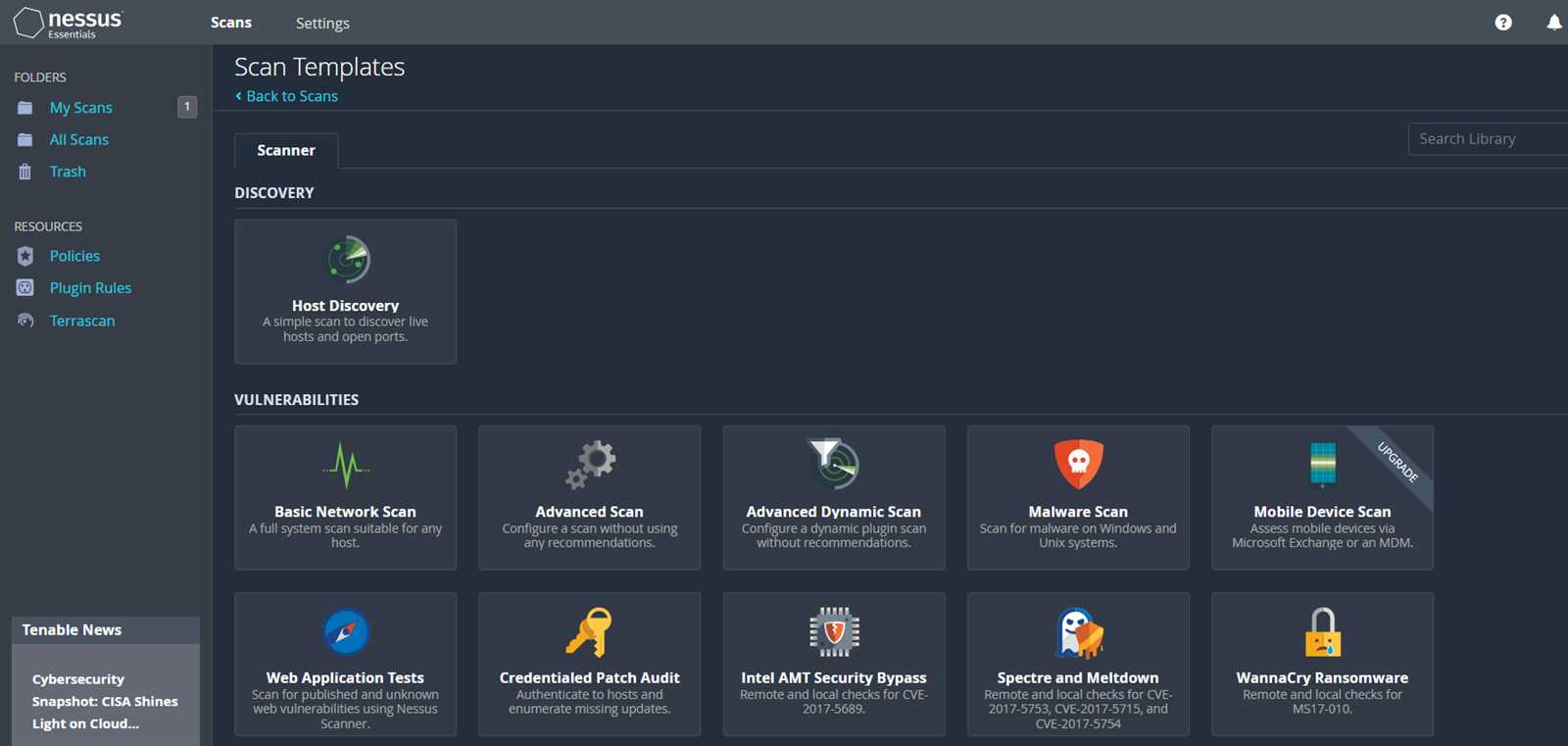Click the Nessus Essentials logo
The image size is (1568, 746).
68,23
